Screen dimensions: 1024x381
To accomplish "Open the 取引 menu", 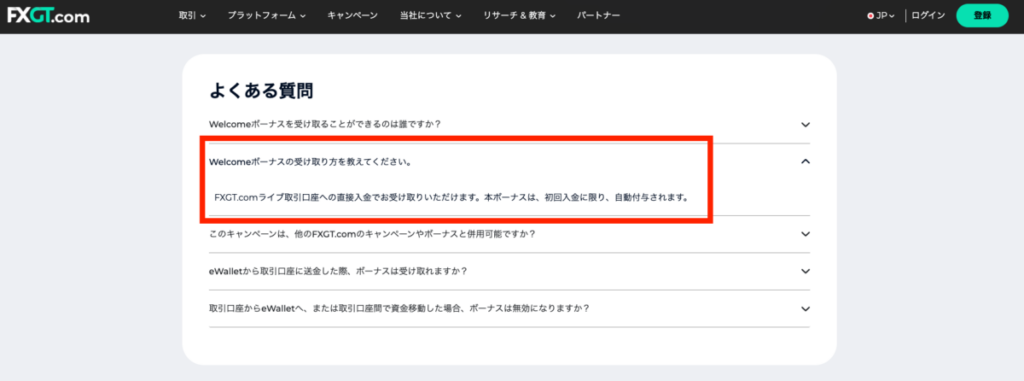I will (192, 16).
